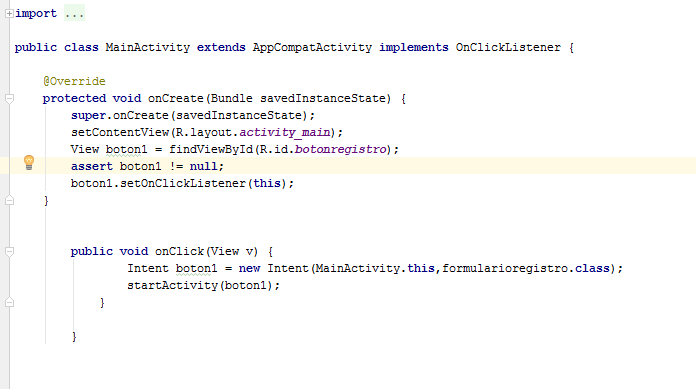
Task: Click findViewById method call
Action: point(211,149)
